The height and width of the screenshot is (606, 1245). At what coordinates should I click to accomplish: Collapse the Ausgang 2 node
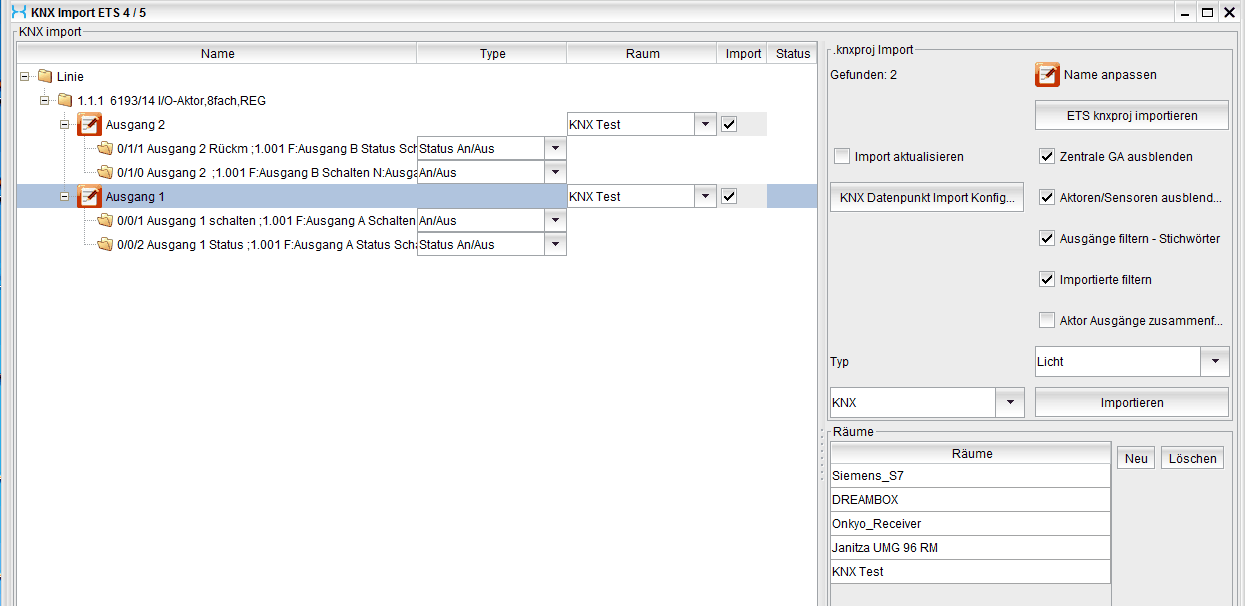pyautogui.click(x=64, y=124)
